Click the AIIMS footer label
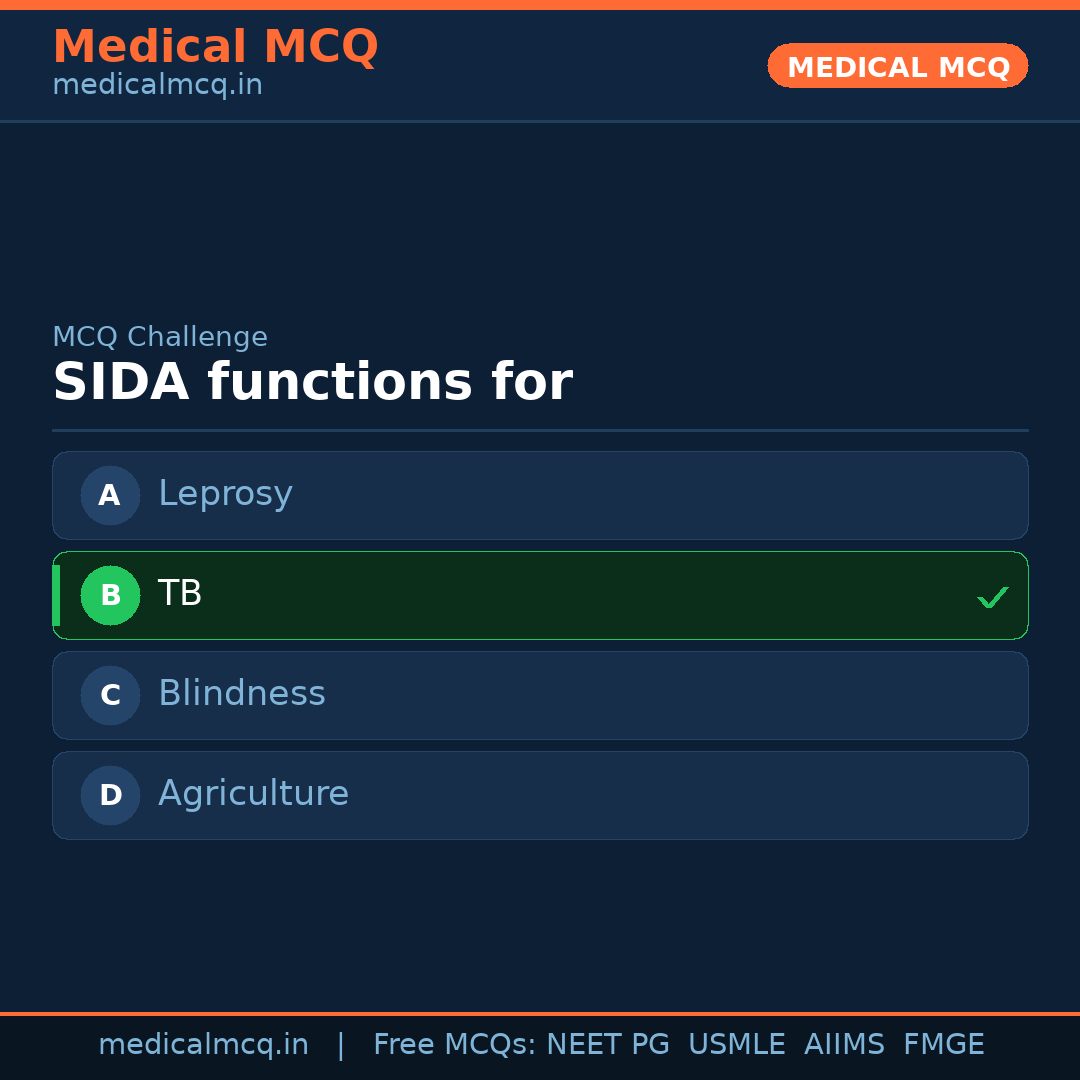 point(844,1045)
